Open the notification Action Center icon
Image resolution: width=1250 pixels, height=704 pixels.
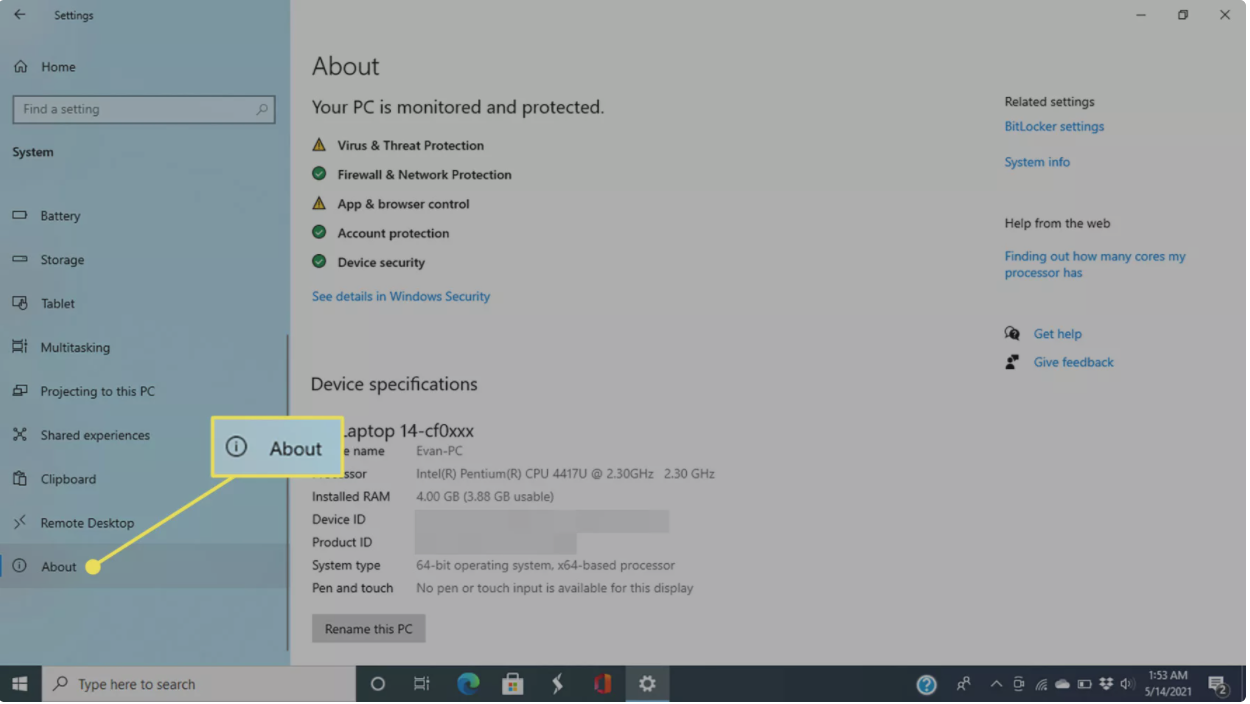[1217, 685]
